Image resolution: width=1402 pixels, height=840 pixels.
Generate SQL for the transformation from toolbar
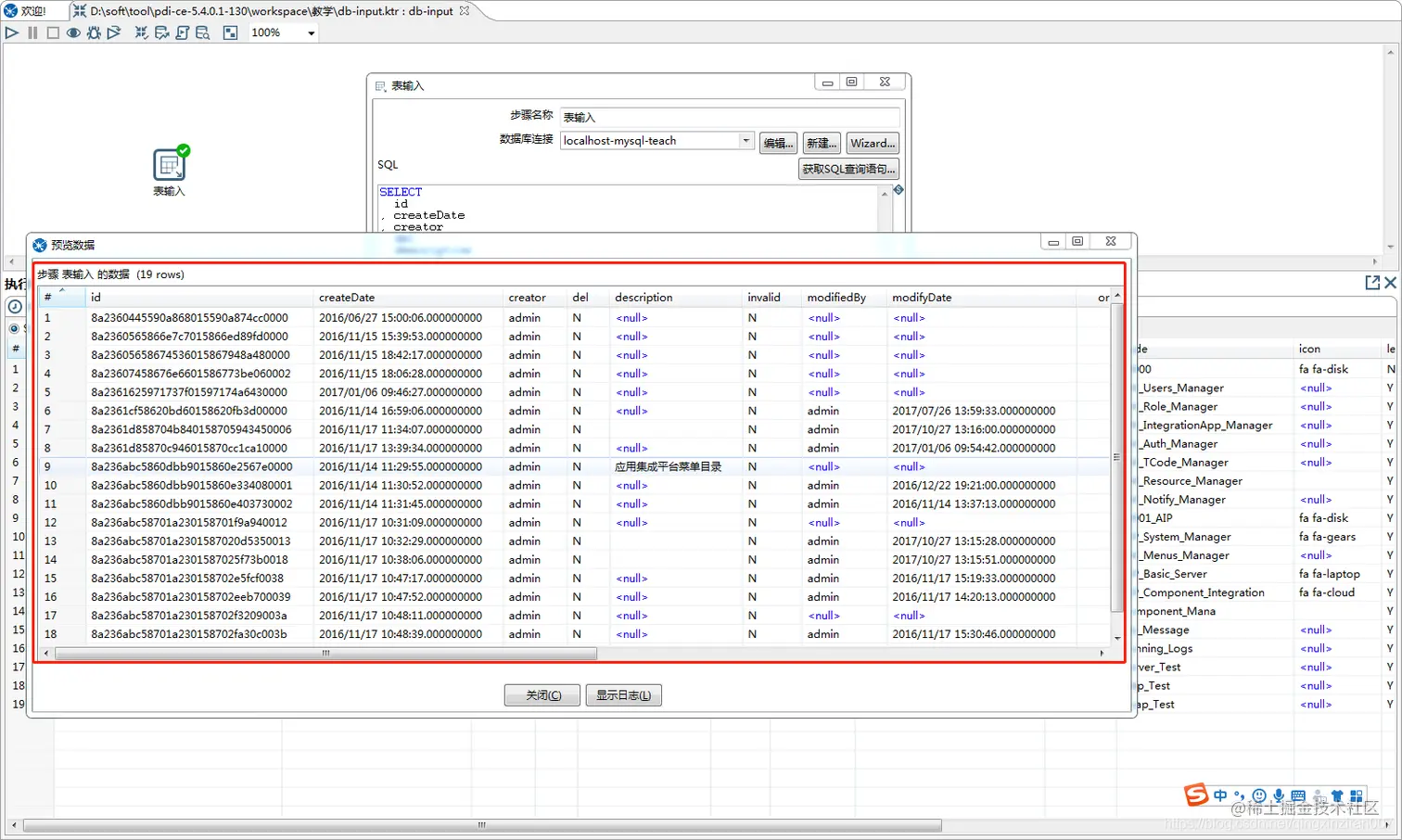click(x=183, y=32)
